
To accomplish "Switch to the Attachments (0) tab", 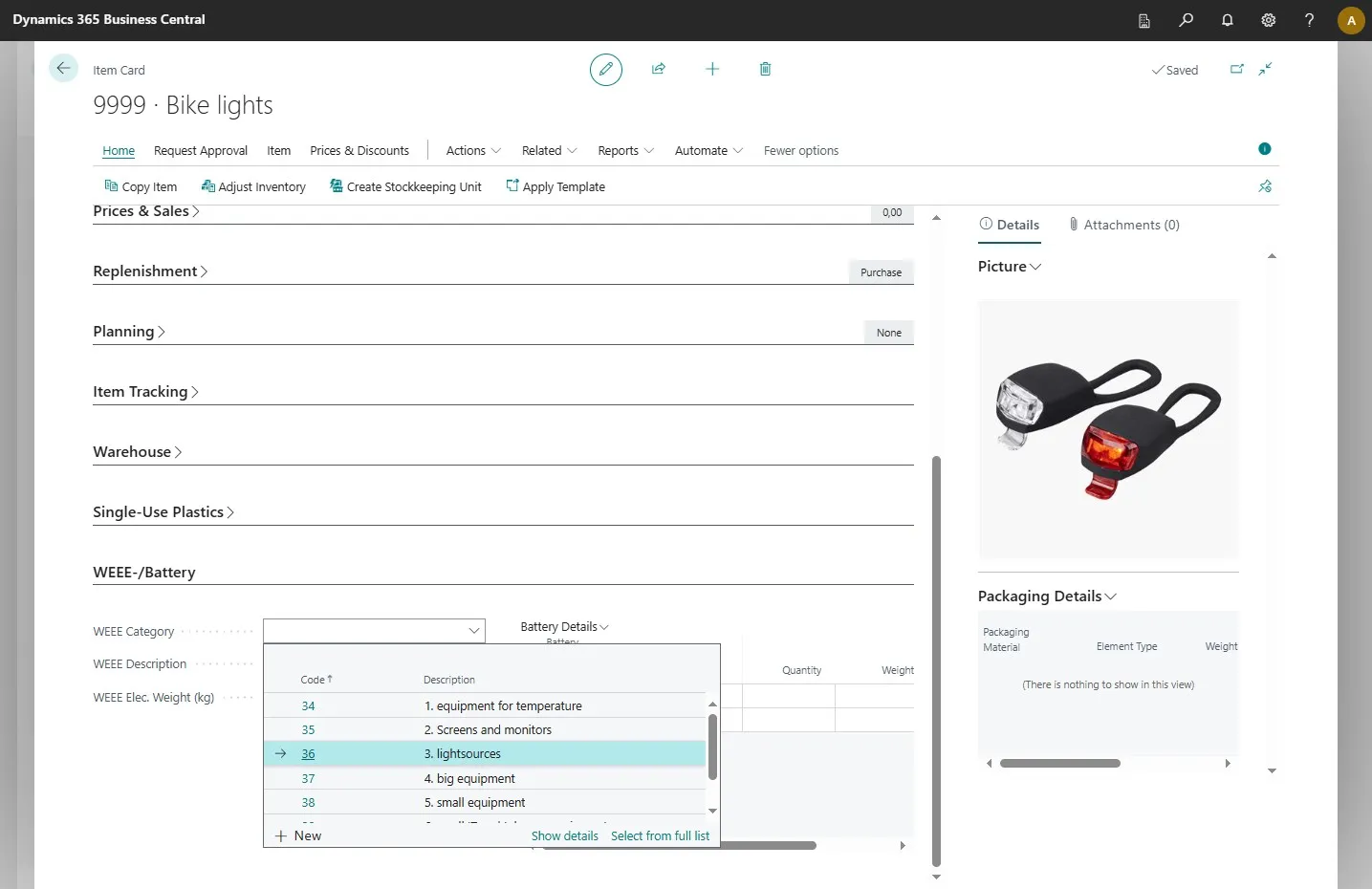I will tap(1124, 225).
